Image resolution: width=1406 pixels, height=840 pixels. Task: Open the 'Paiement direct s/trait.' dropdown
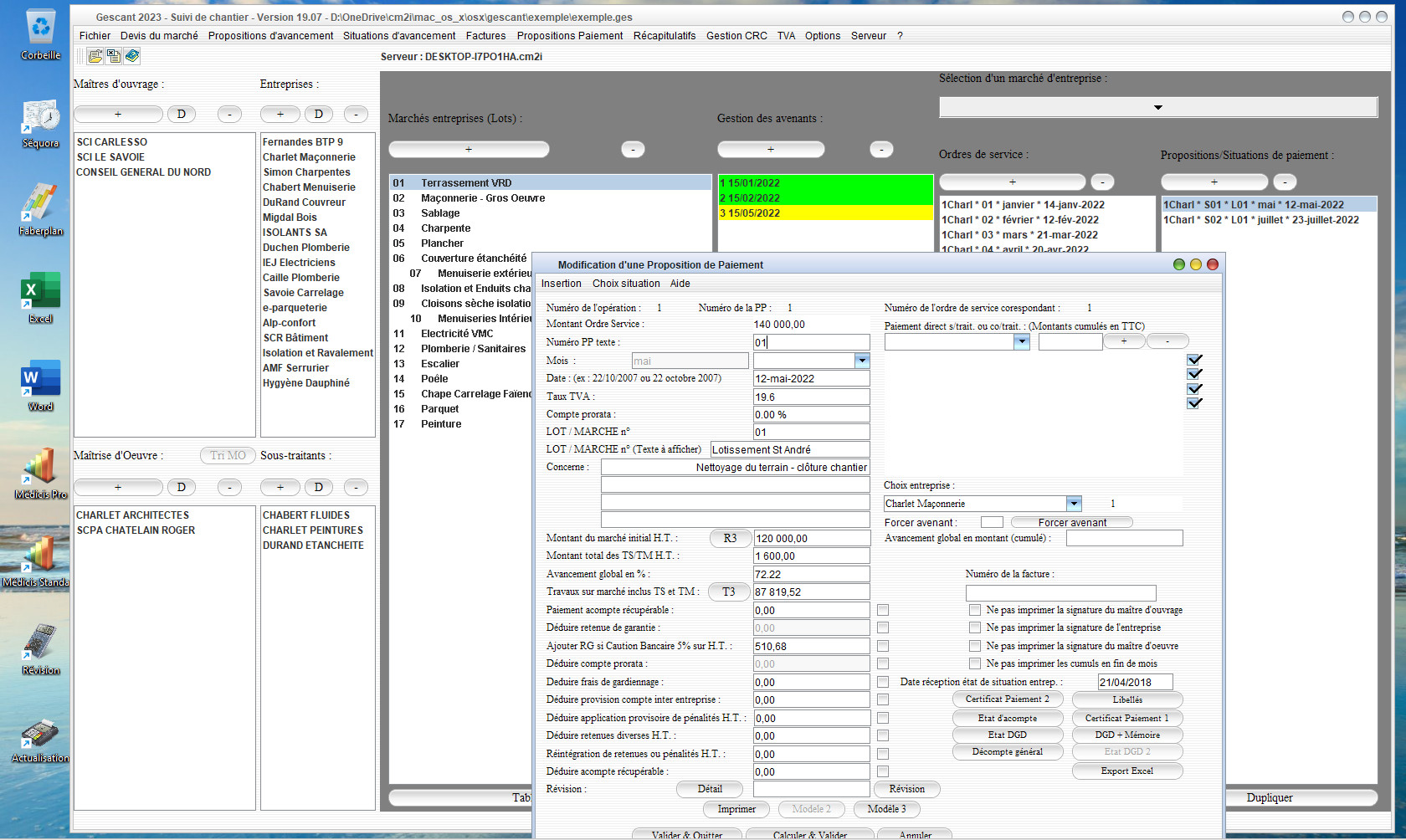coord(1021,341)
